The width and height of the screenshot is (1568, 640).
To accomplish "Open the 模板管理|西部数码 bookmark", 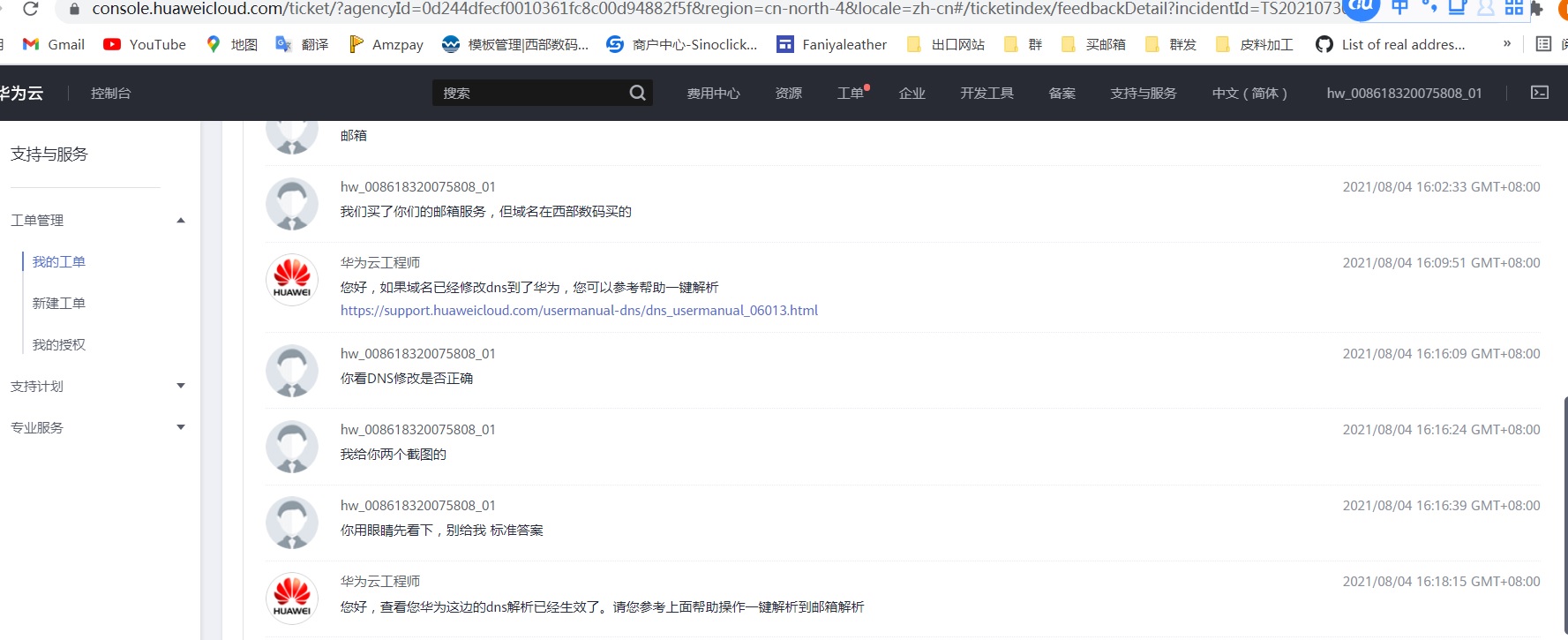I will 515,44.
